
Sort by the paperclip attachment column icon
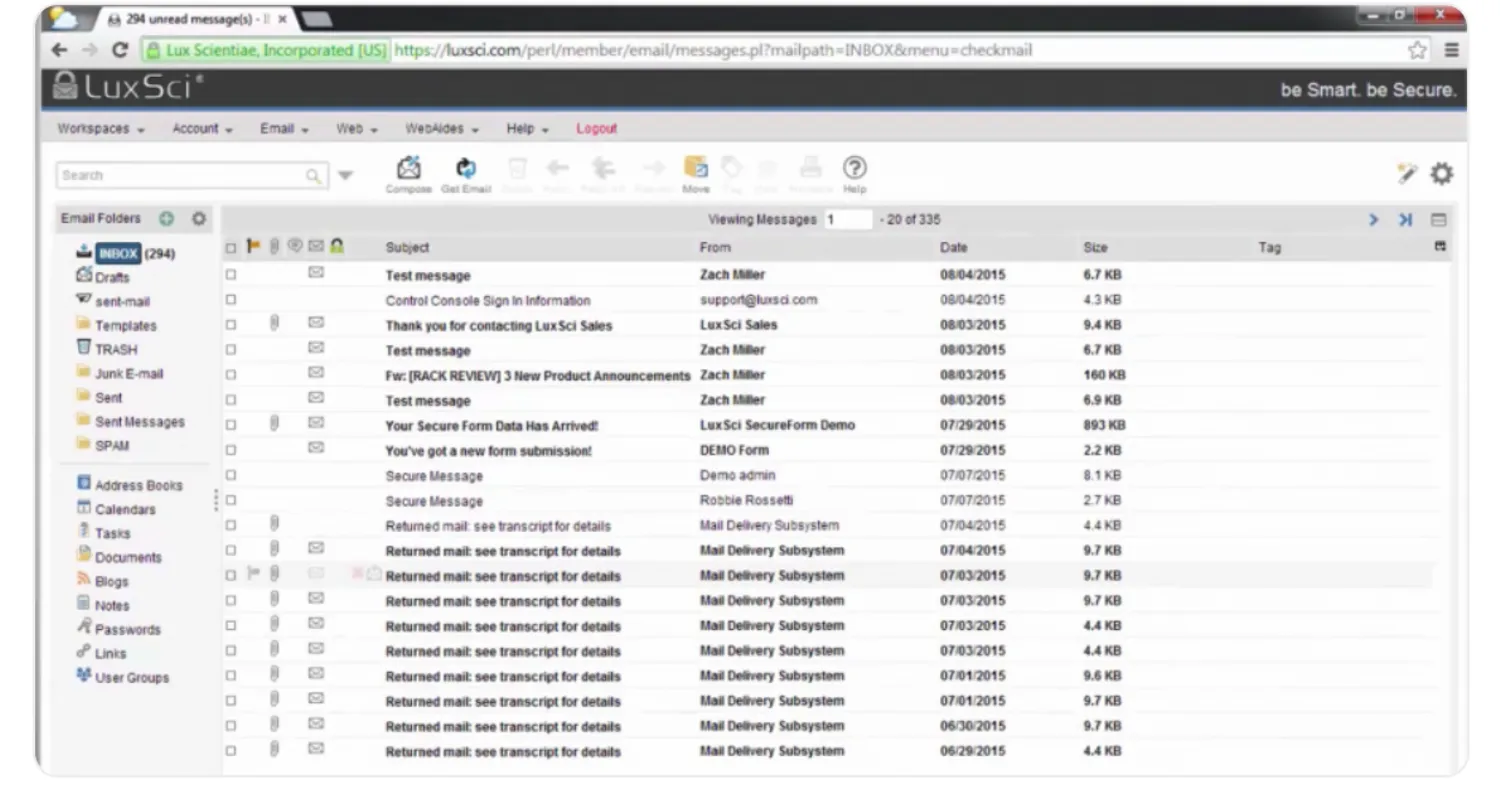click(x=274, y=246)
